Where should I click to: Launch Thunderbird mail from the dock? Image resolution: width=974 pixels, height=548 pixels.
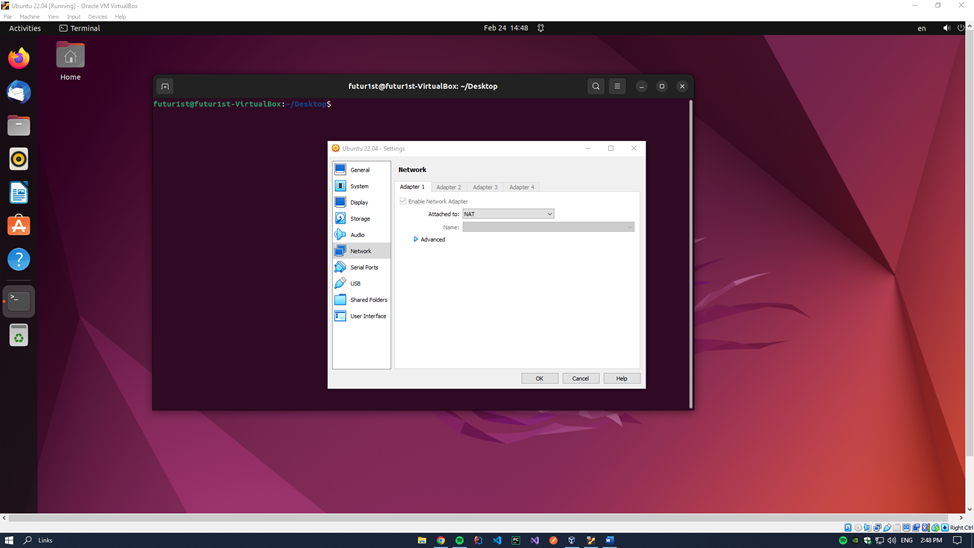click(19, 92)
